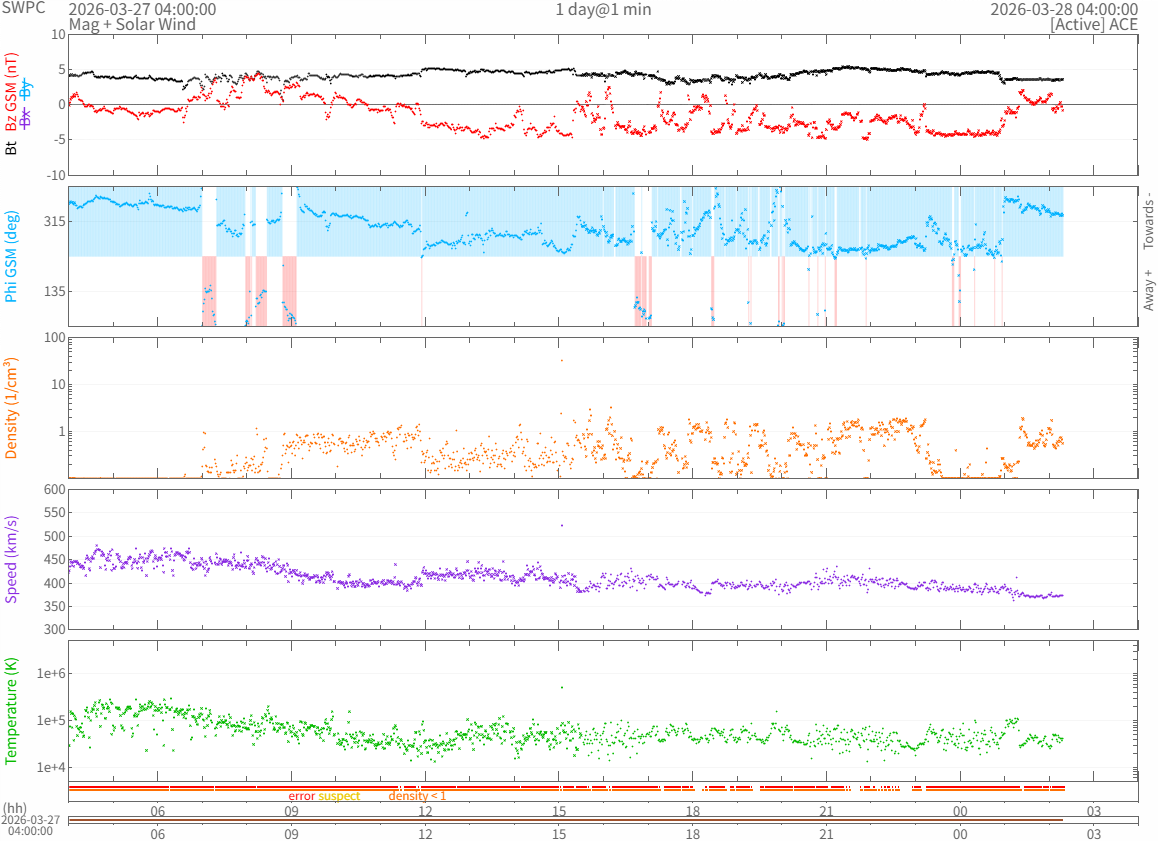The image size is (1158, 841).
Task: Click the 'Towards -' label on right side
Action: [x=1149, y=220]
